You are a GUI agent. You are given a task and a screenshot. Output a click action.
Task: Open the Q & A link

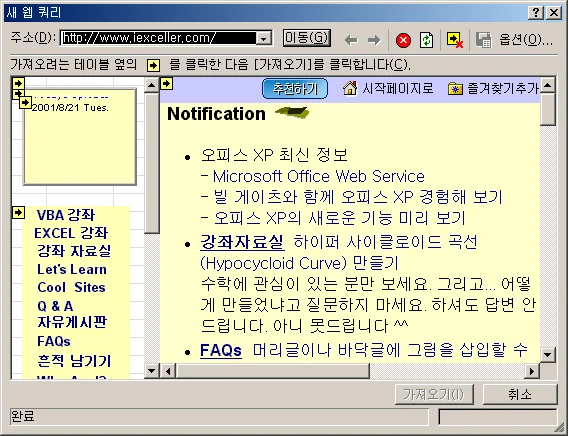[55, 306]
